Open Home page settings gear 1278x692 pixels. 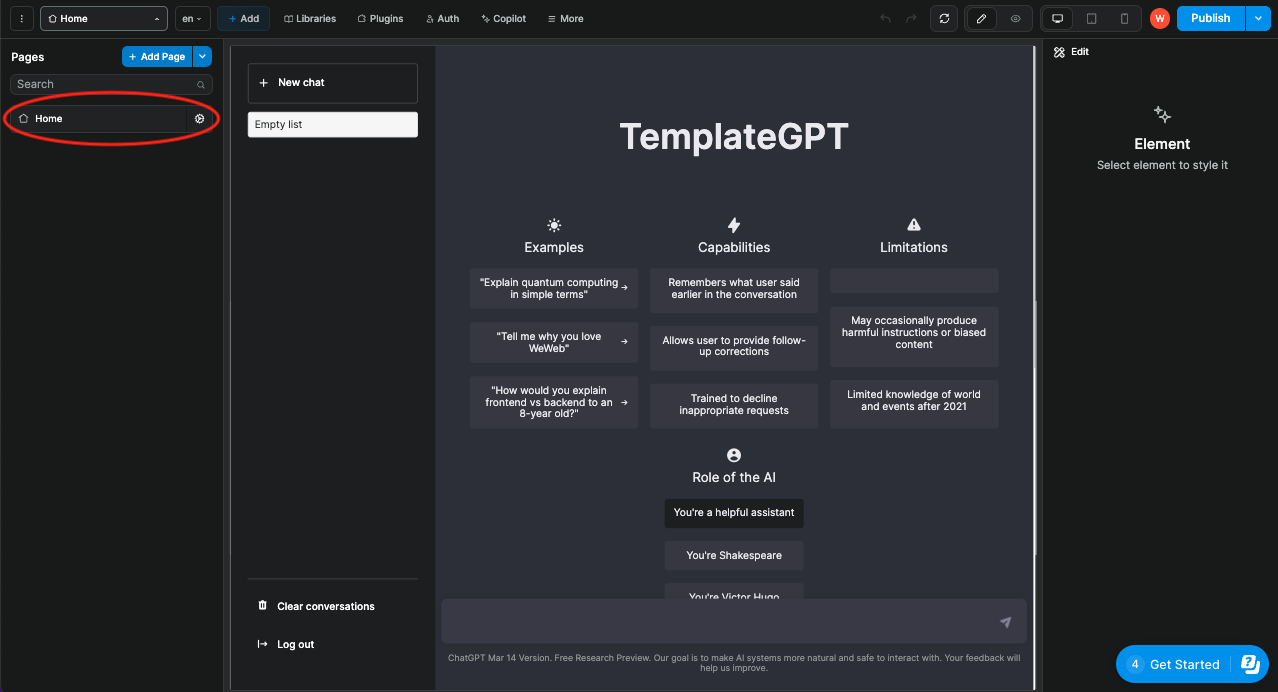click(199, 118)
